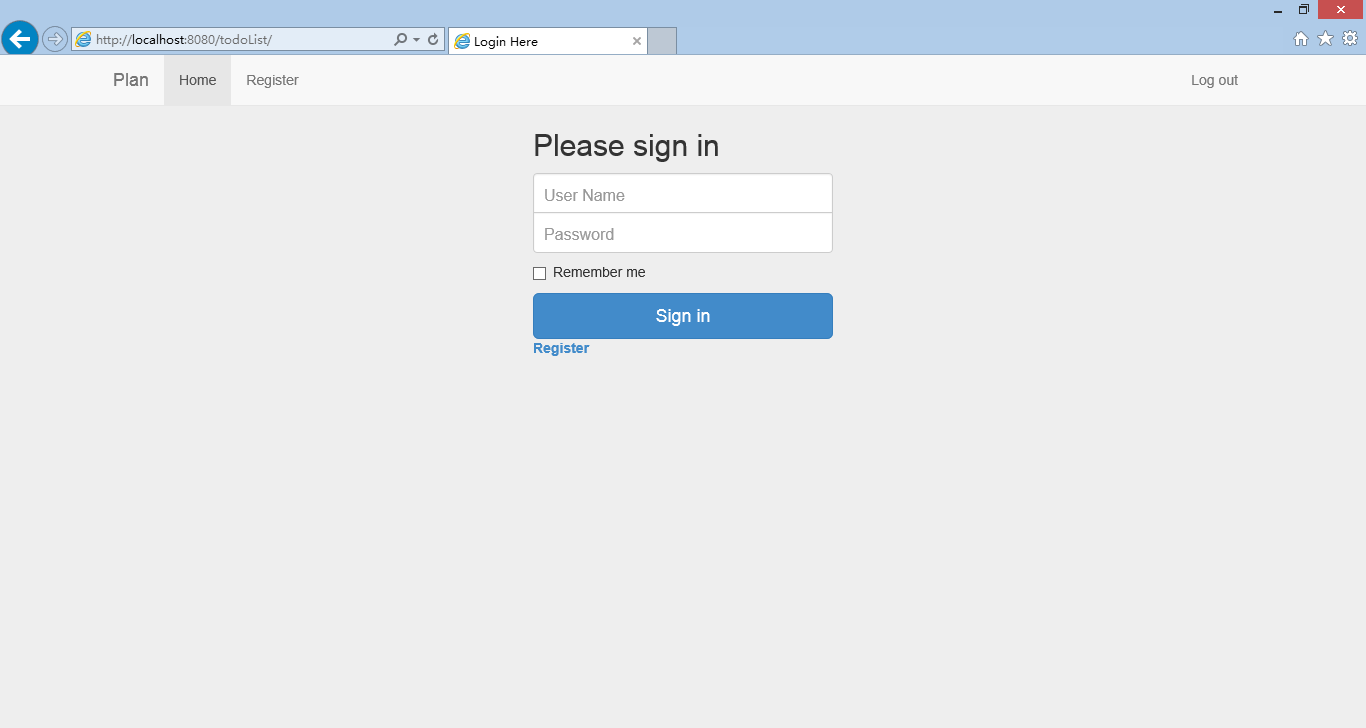Open favorites star icon
The width and height of the screenshot is (1366, 728).
(x=1325, y=38)
